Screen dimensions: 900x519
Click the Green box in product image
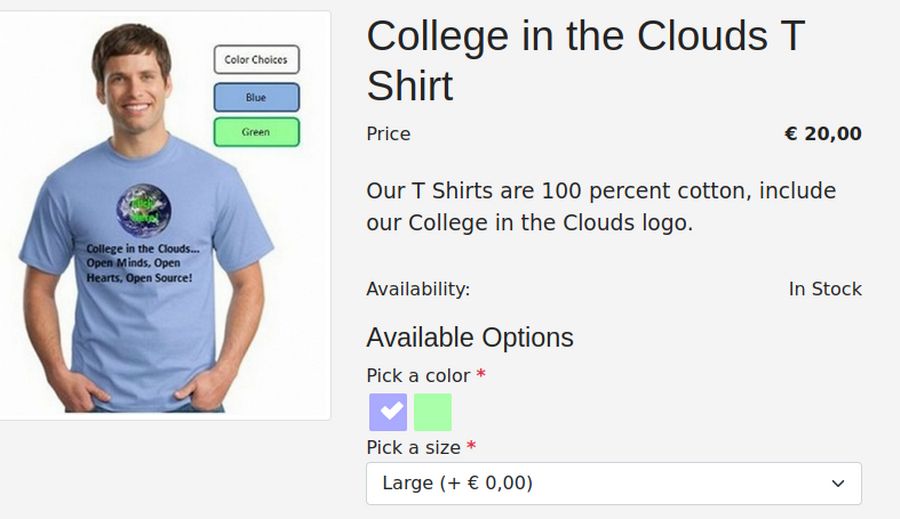pos(256,132)
